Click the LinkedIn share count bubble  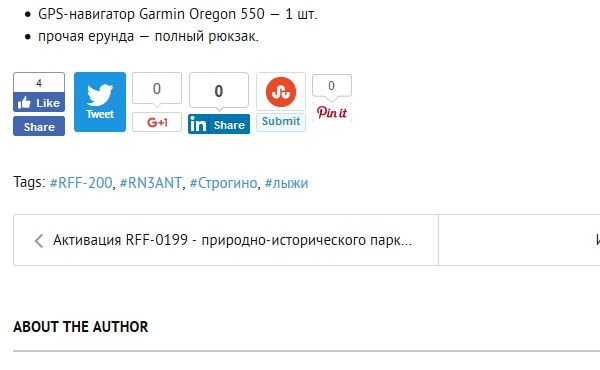219,91
